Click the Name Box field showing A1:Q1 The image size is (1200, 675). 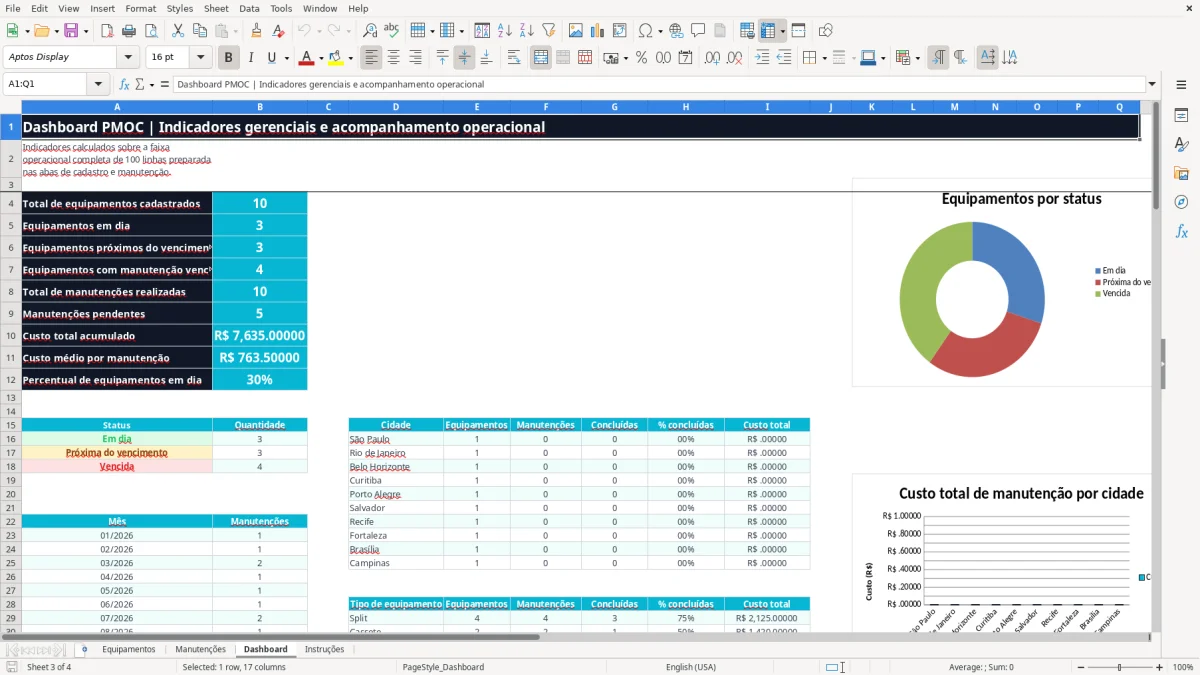click(x=46, y=84)
